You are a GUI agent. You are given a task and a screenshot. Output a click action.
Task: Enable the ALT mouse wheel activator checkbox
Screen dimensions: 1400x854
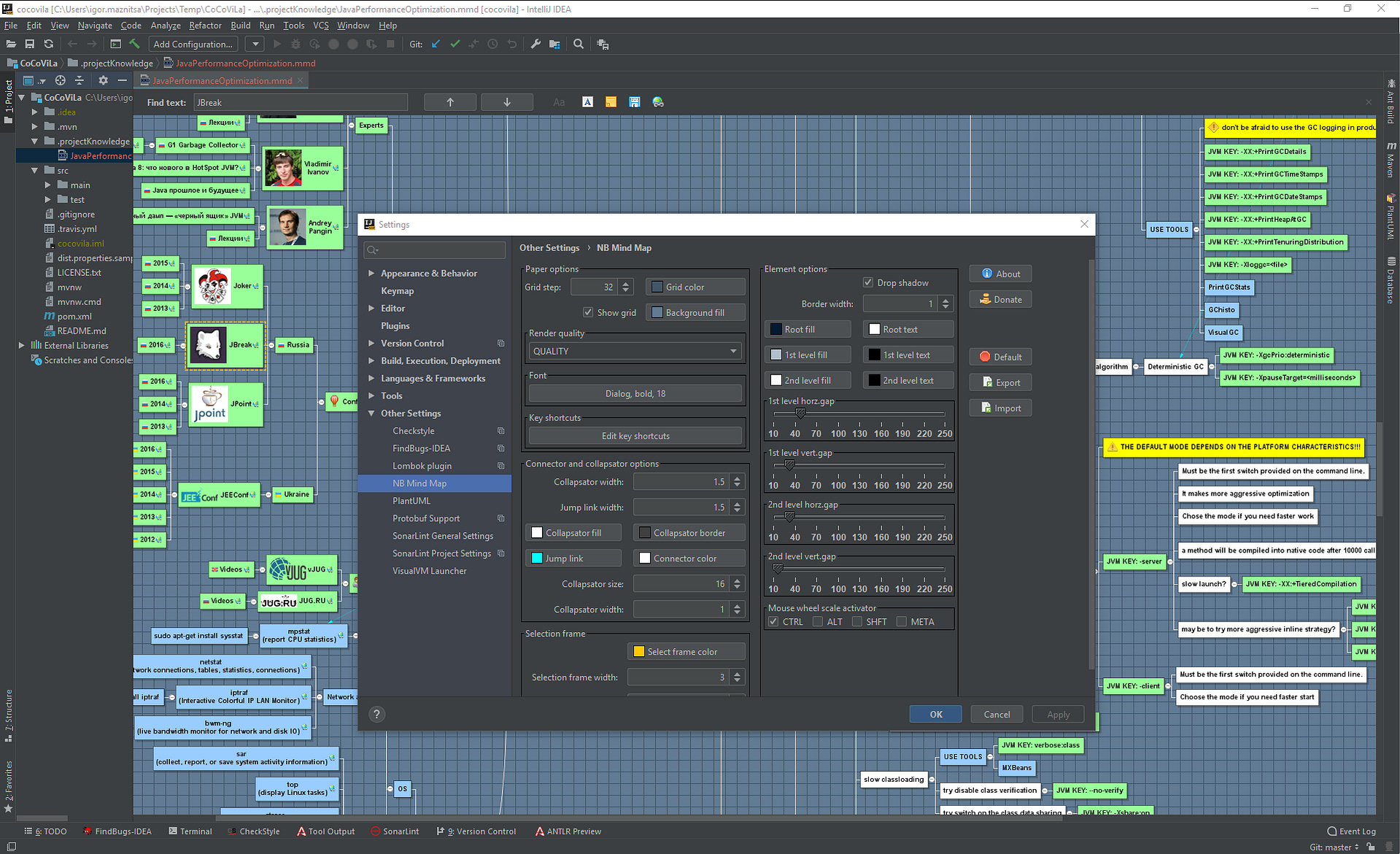(x=818, y=622)
